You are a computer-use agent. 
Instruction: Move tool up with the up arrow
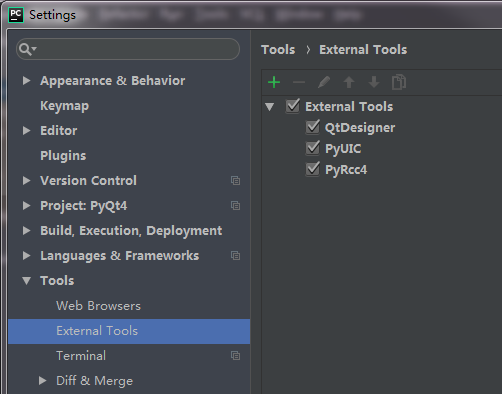(349, 82)
